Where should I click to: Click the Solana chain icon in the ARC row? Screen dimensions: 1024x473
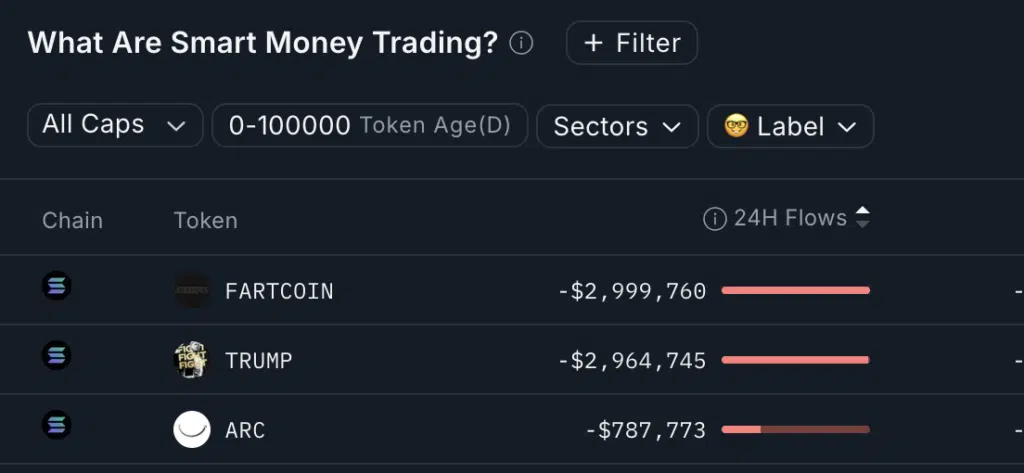56,425
